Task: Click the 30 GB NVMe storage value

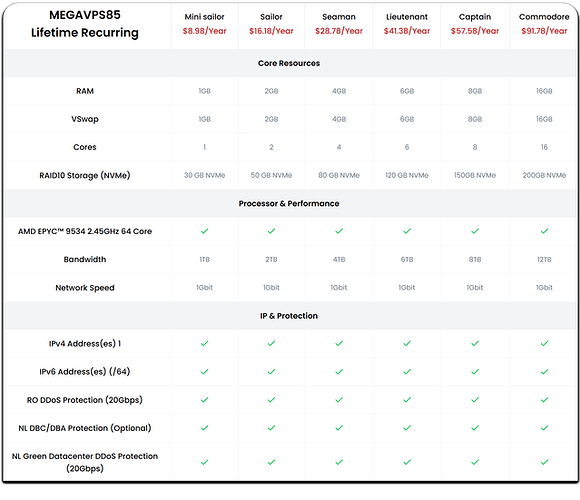Action: tap(205, 175)
